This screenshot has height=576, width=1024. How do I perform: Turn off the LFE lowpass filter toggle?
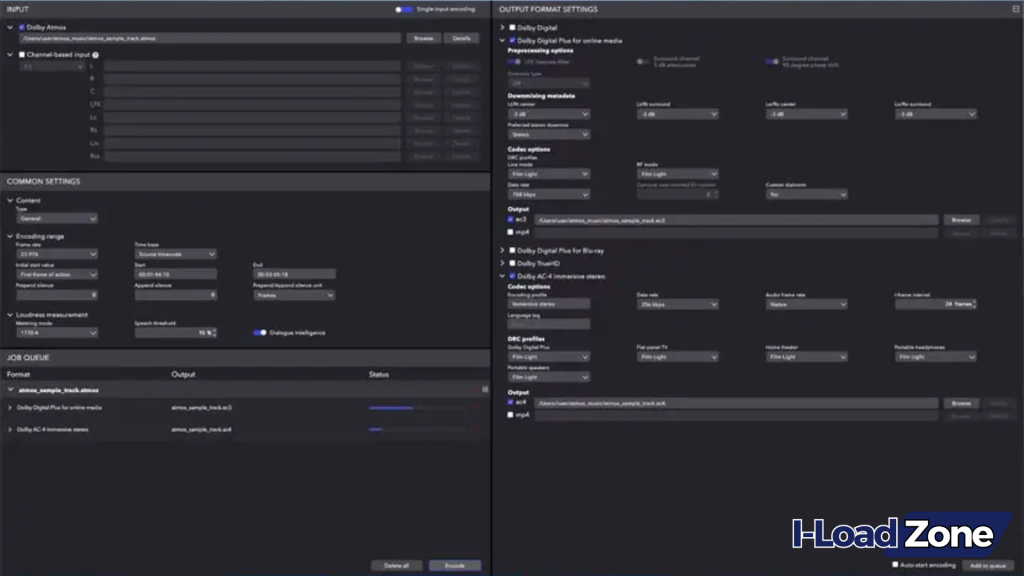511,61
